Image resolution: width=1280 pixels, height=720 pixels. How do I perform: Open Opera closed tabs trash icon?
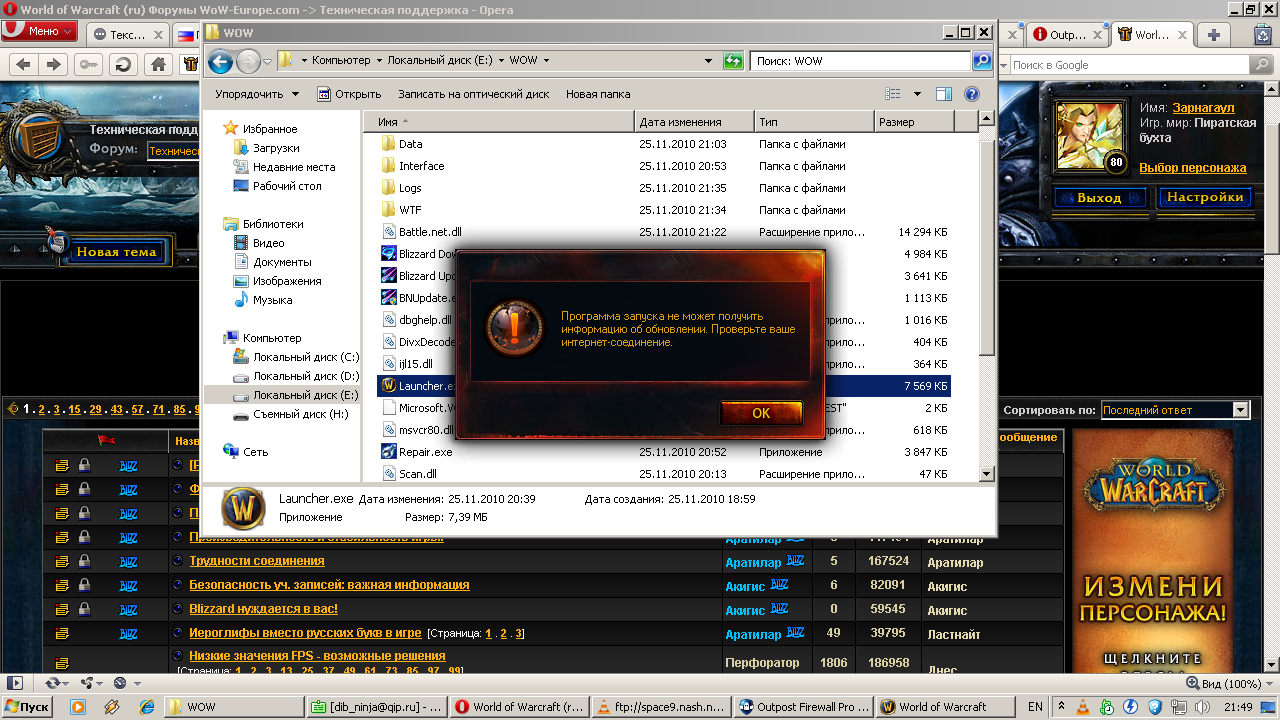(1263, 33)
